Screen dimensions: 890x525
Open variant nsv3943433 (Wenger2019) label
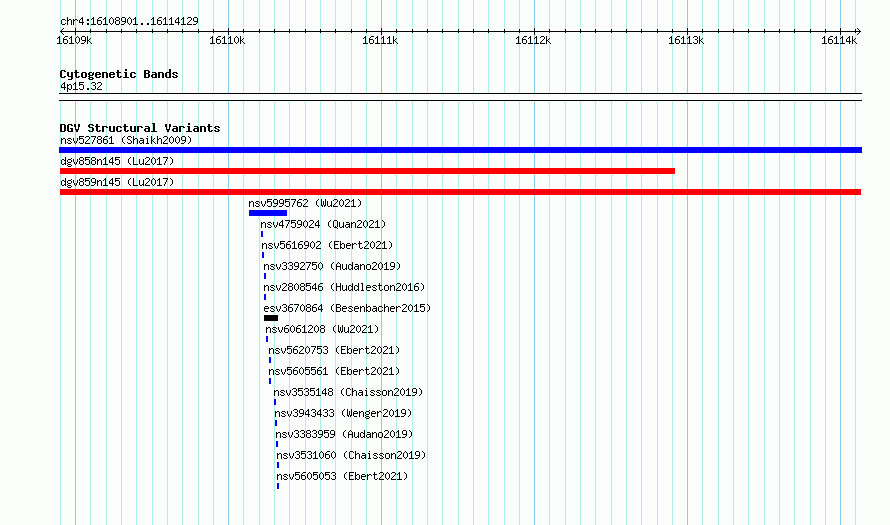click(343, 413)
